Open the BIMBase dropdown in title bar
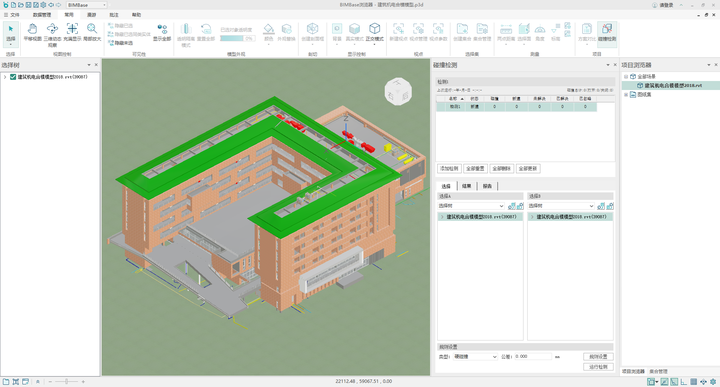720x387 pixels. 87,5
